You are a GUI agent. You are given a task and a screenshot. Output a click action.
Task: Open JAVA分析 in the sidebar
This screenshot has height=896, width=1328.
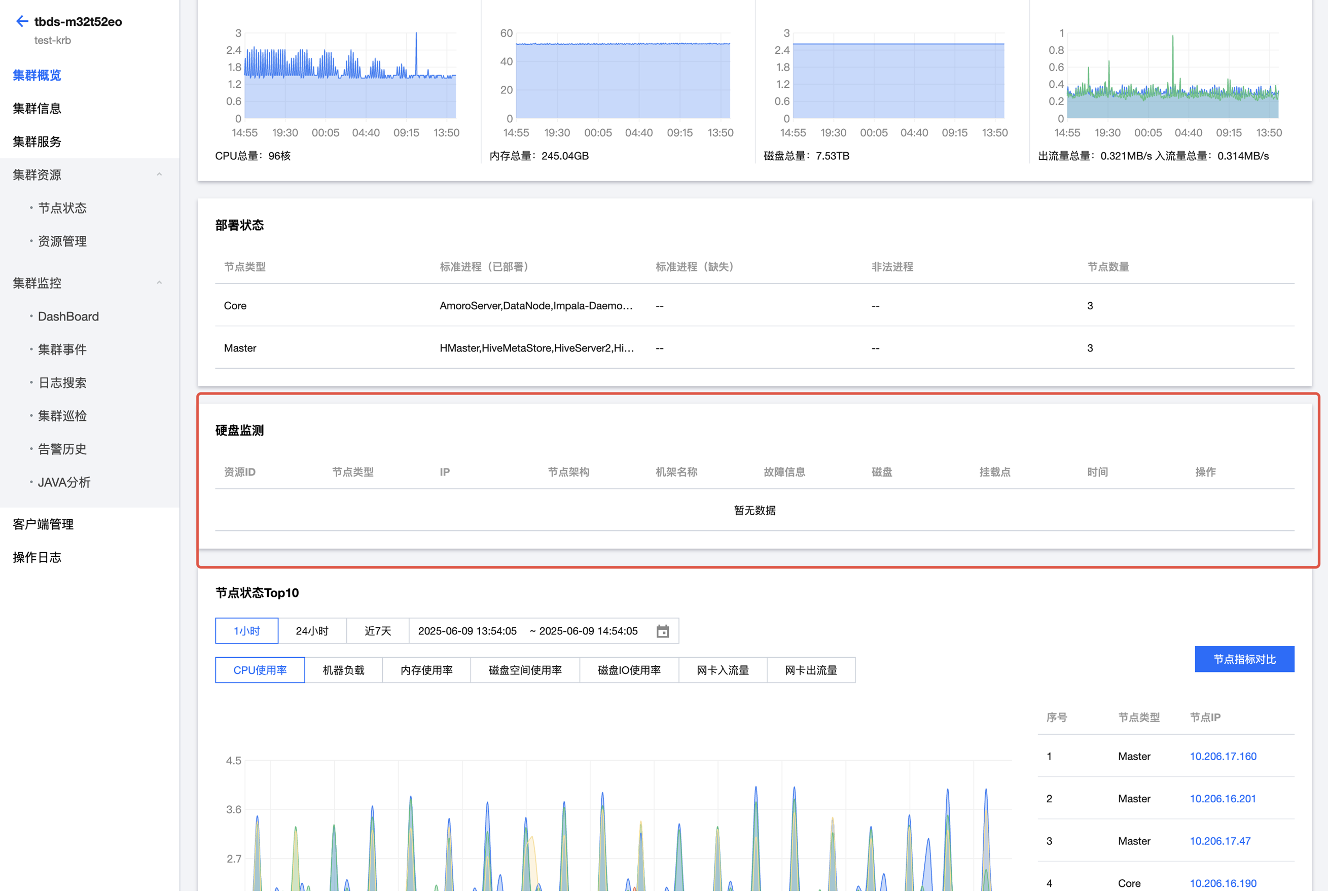tap(64, 483)
